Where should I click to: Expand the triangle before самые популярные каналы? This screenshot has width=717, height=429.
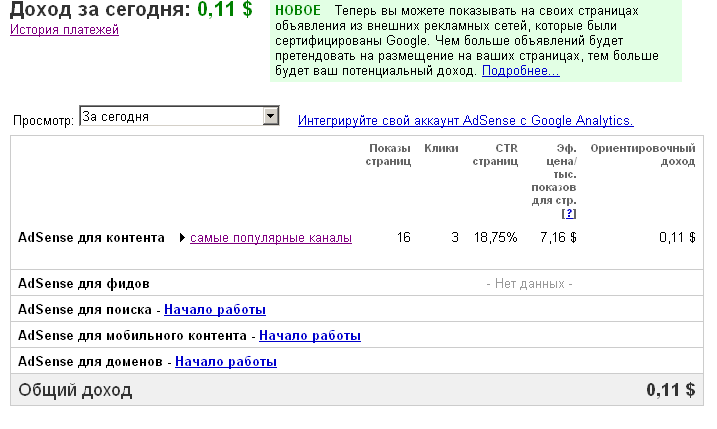[x=182, y=238]
